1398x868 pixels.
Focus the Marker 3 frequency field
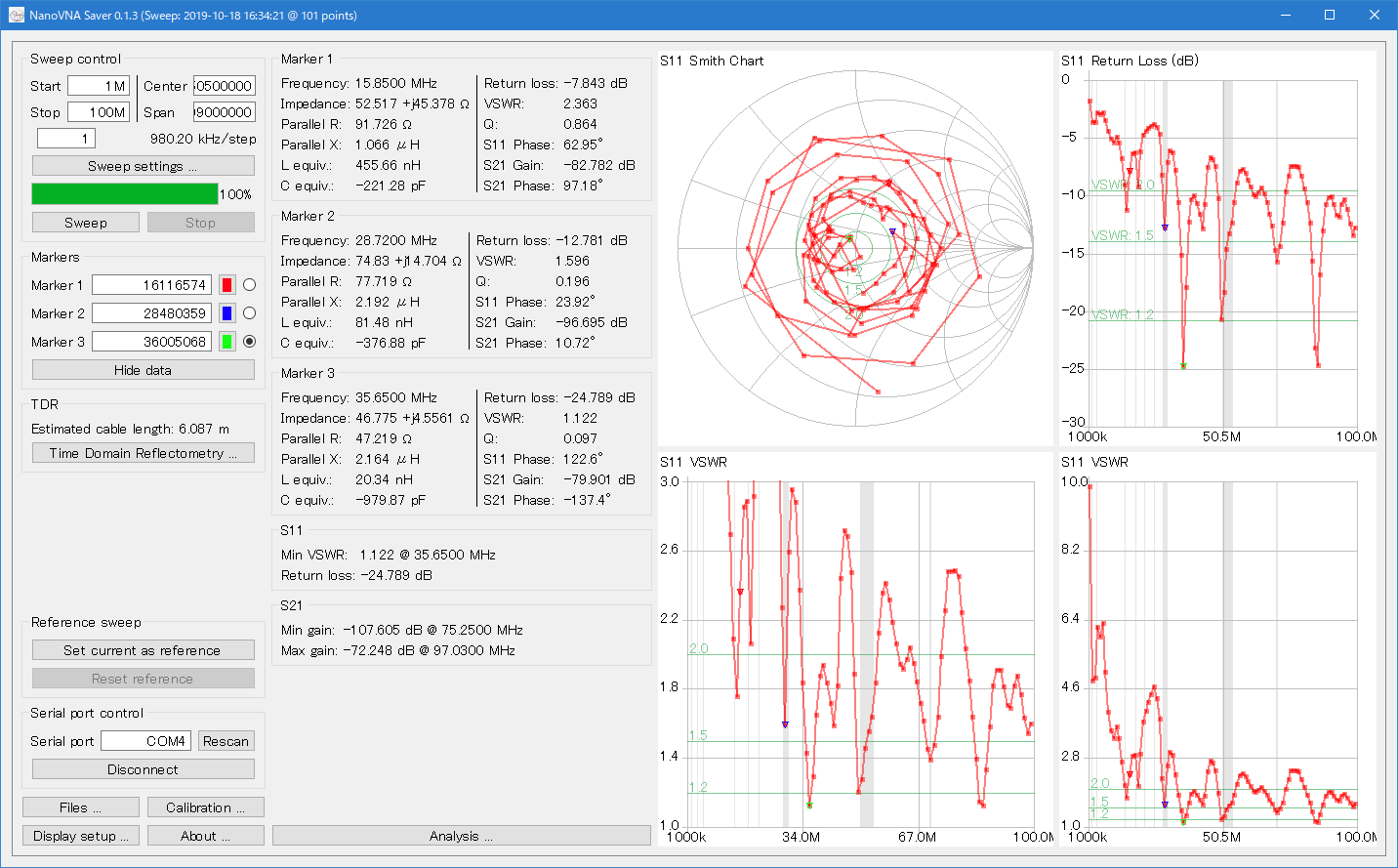(x=151, y=342)
